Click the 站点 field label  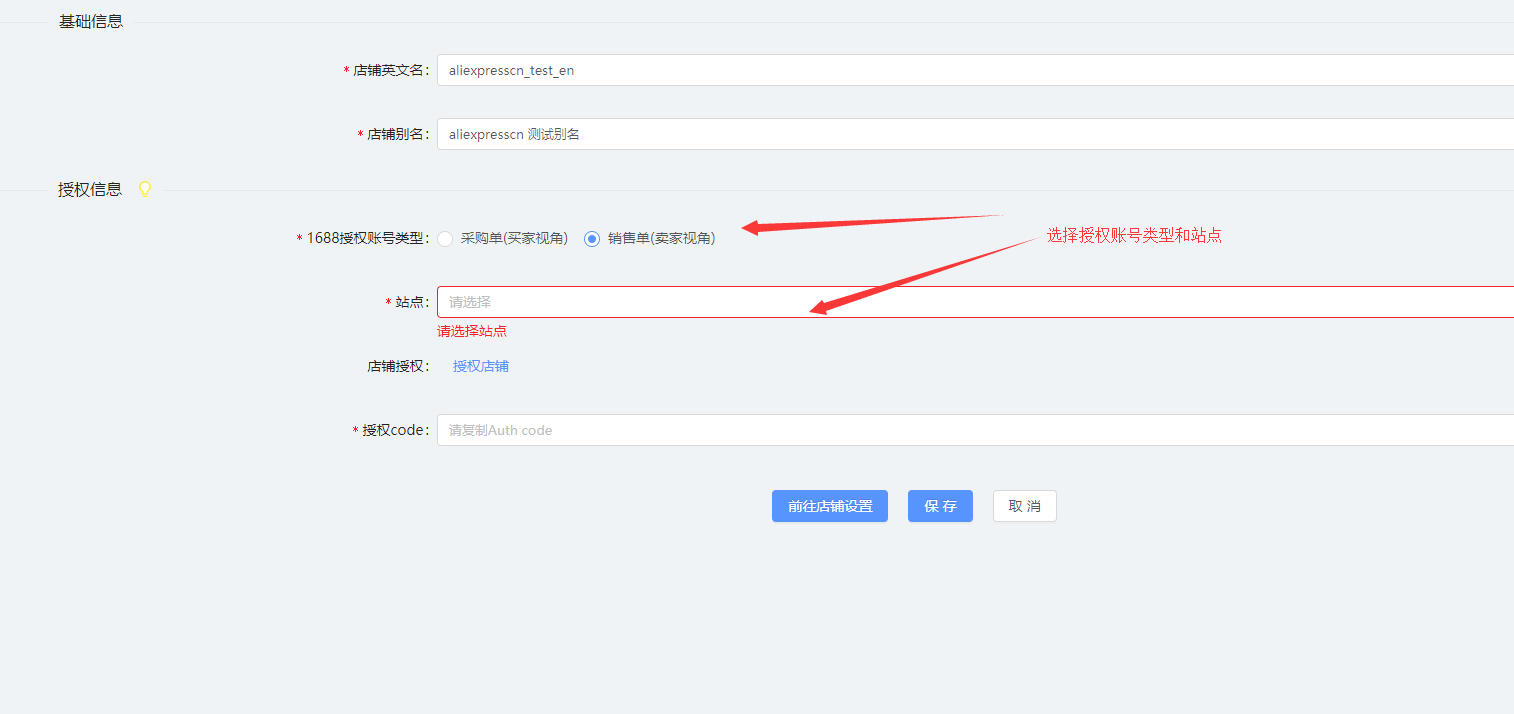[x=412, y=302]
